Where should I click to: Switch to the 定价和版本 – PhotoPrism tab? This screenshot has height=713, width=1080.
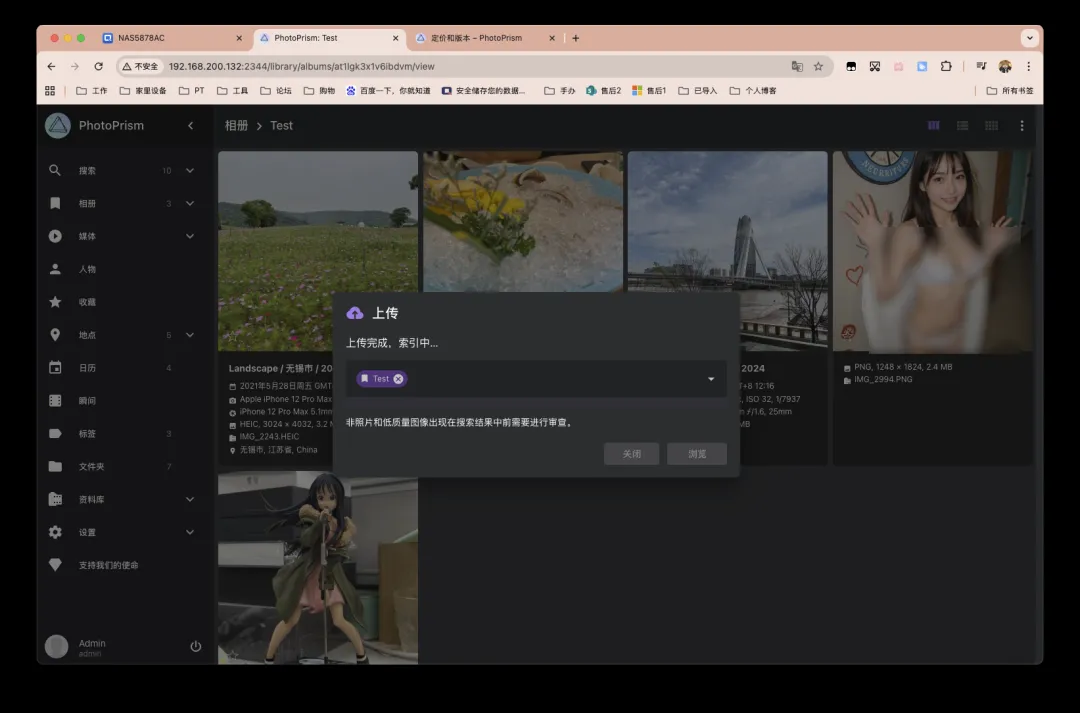click(x=476, y=38)
